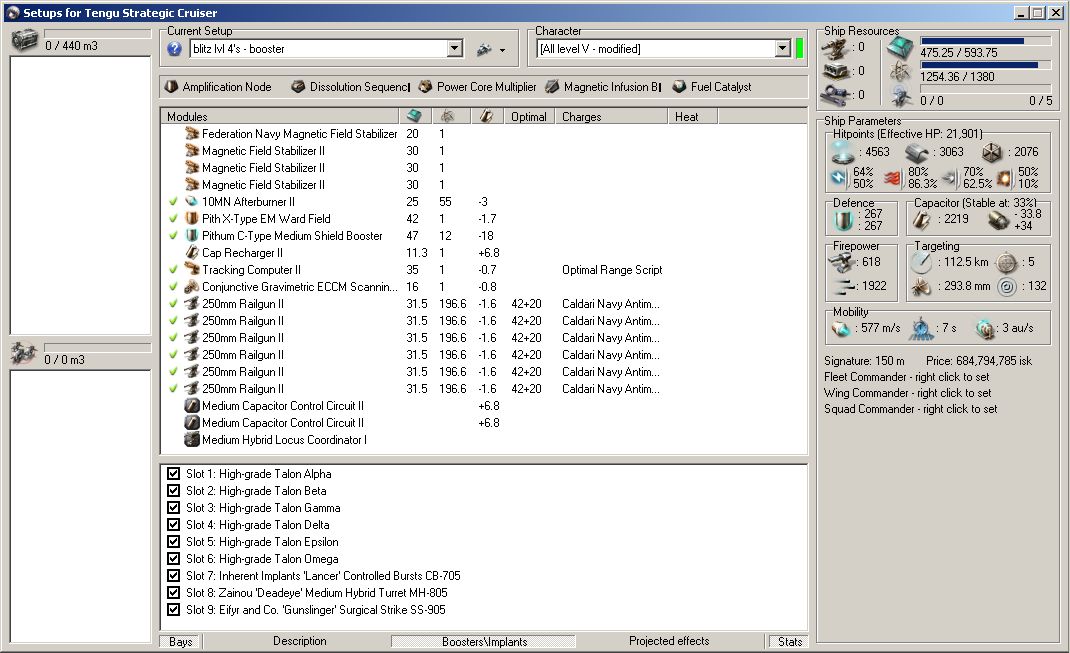Toggle the Tracking Computer II active state
This screenshot has height=653, width=1070.
173,270
